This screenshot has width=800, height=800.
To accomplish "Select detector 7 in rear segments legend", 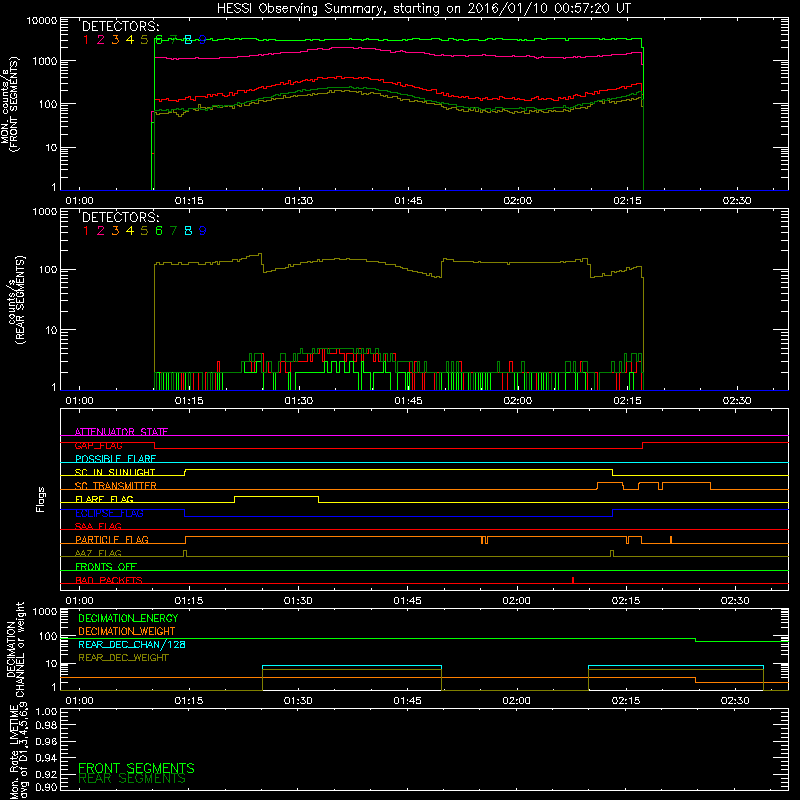I will coord(173,231).
